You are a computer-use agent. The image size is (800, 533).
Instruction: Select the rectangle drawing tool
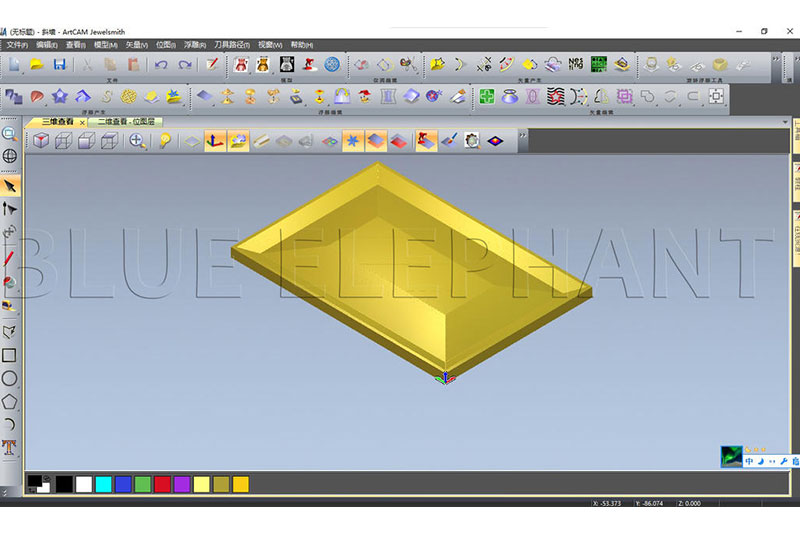click(10, 354)
